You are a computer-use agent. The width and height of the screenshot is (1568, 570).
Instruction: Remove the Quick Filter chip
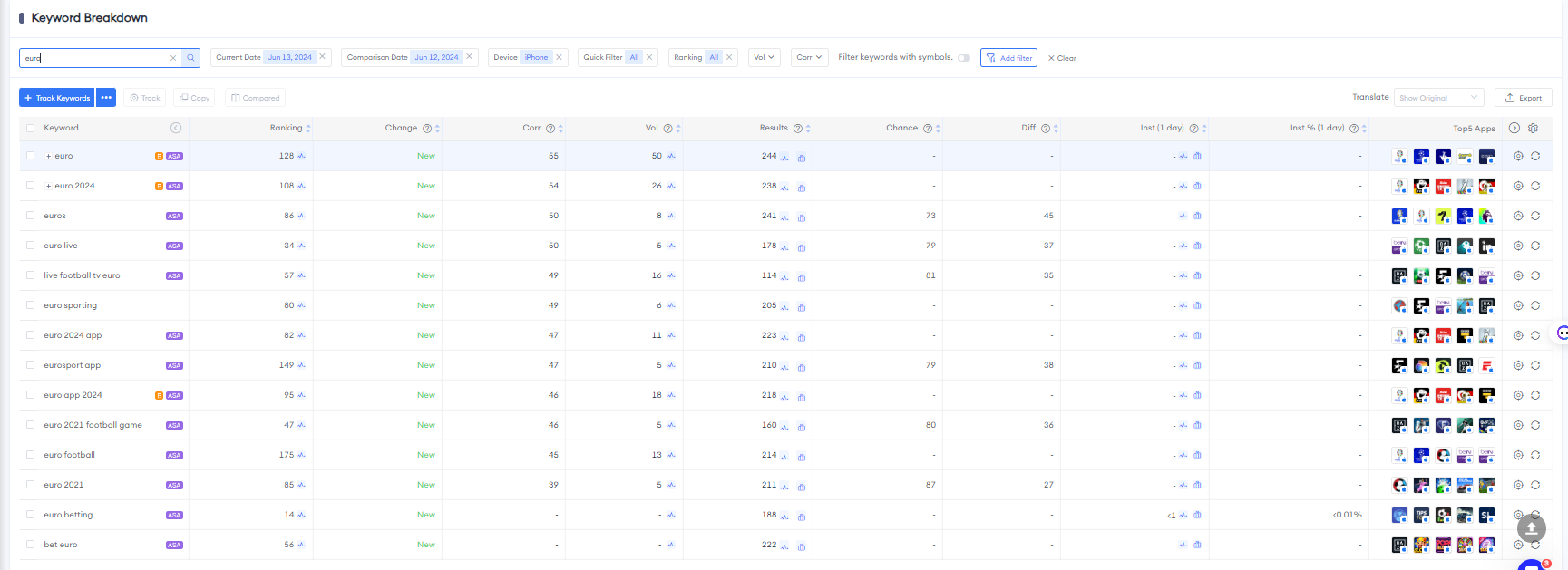[x=649, y=57]
